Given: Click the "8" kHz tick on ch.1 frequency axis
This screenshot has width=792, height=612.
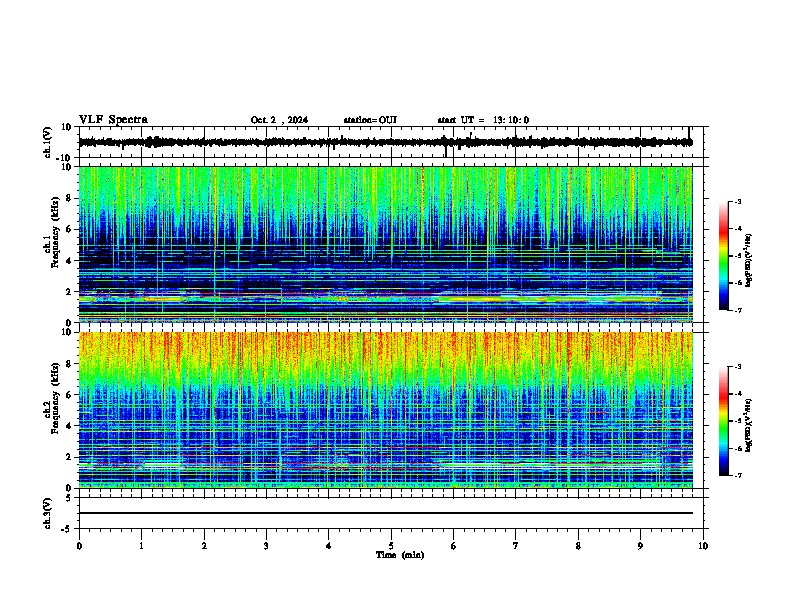Looking at the screenshot, I should click(x=69, y=198).
